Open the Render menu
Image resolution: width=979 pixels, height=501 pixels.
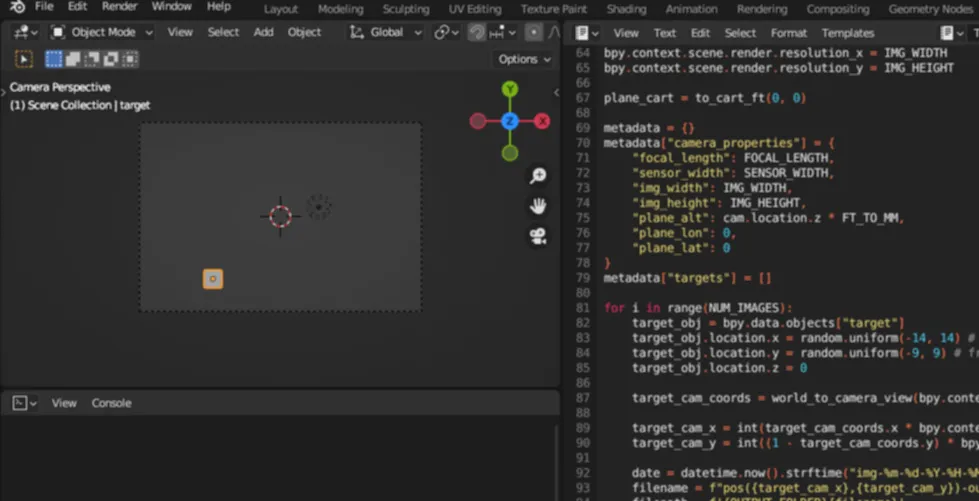pos(120,7)
